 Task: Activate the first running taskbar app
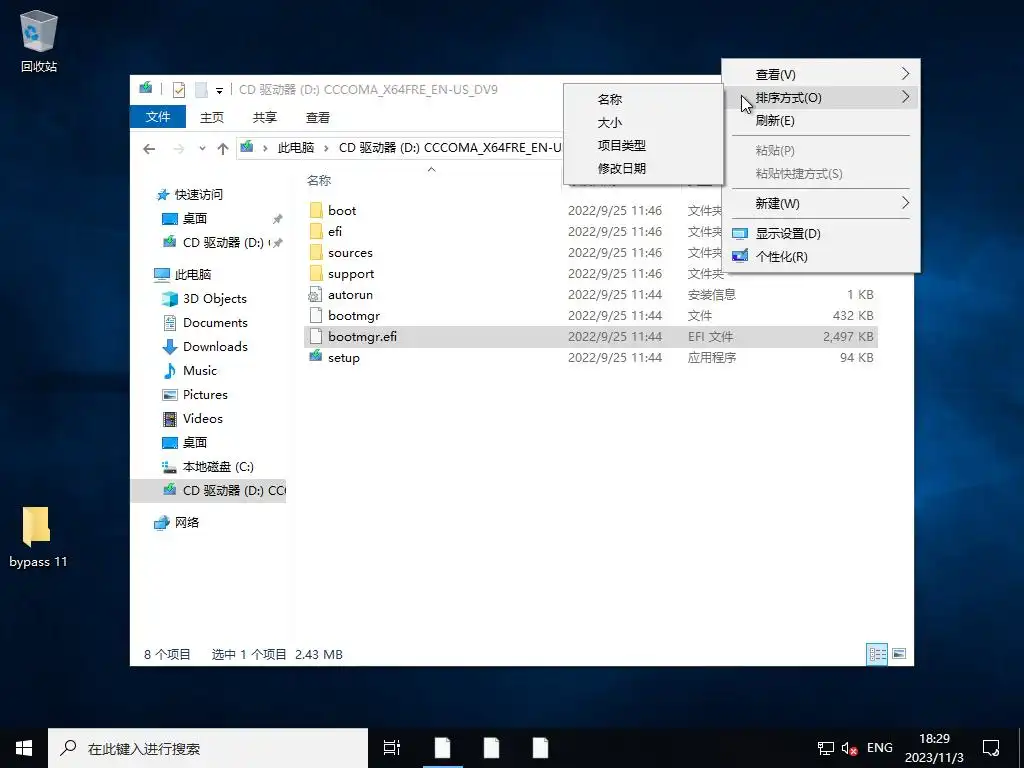pos(443,748)
